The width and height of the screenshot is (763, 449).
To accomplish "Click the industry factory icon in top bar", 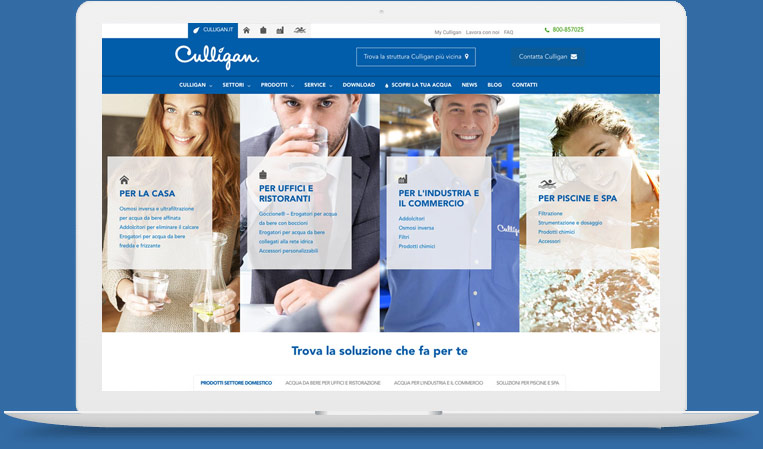I will tap(280, 30).
